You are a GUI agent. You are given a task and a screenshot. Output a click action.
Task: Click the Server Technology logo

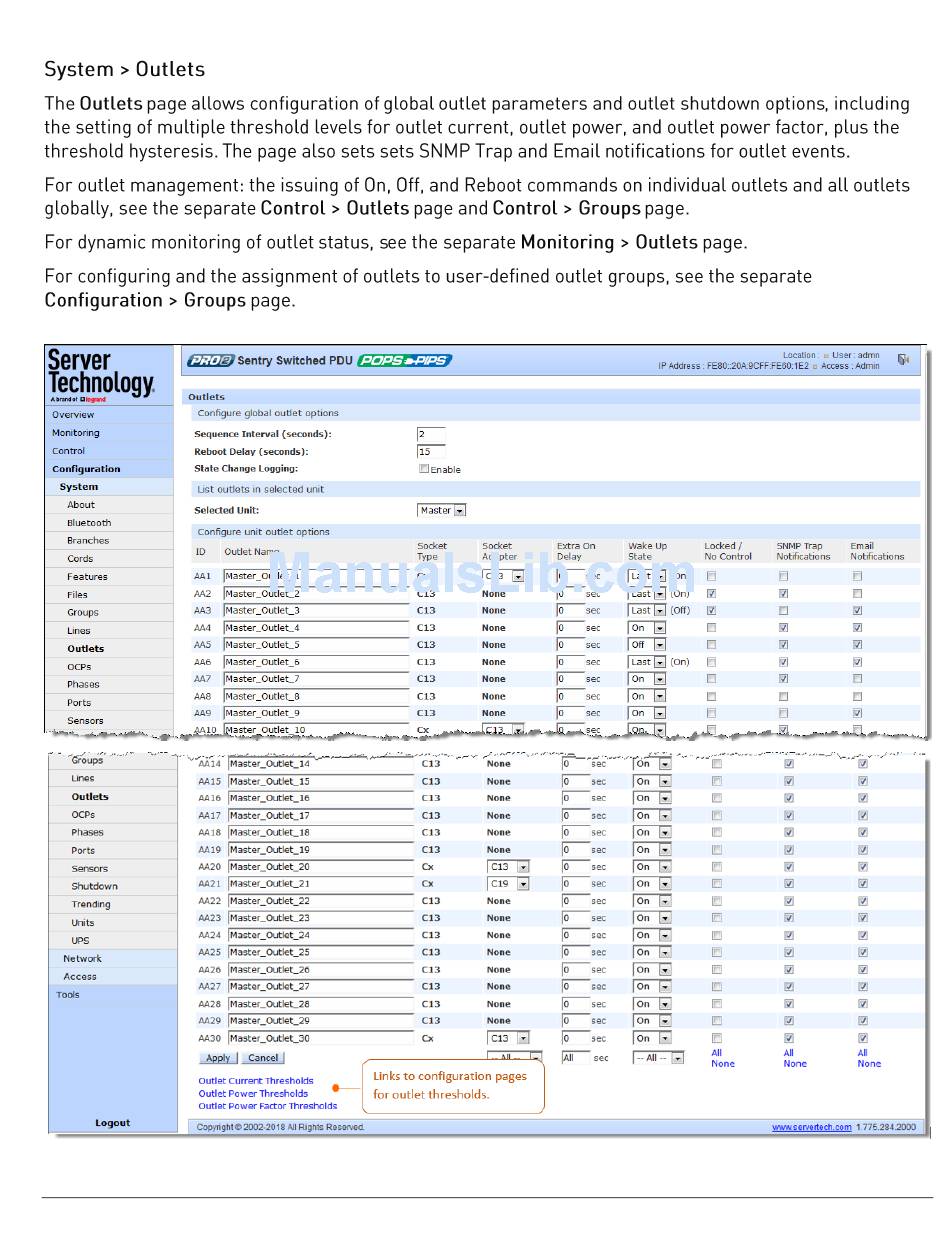coord(101,375)
